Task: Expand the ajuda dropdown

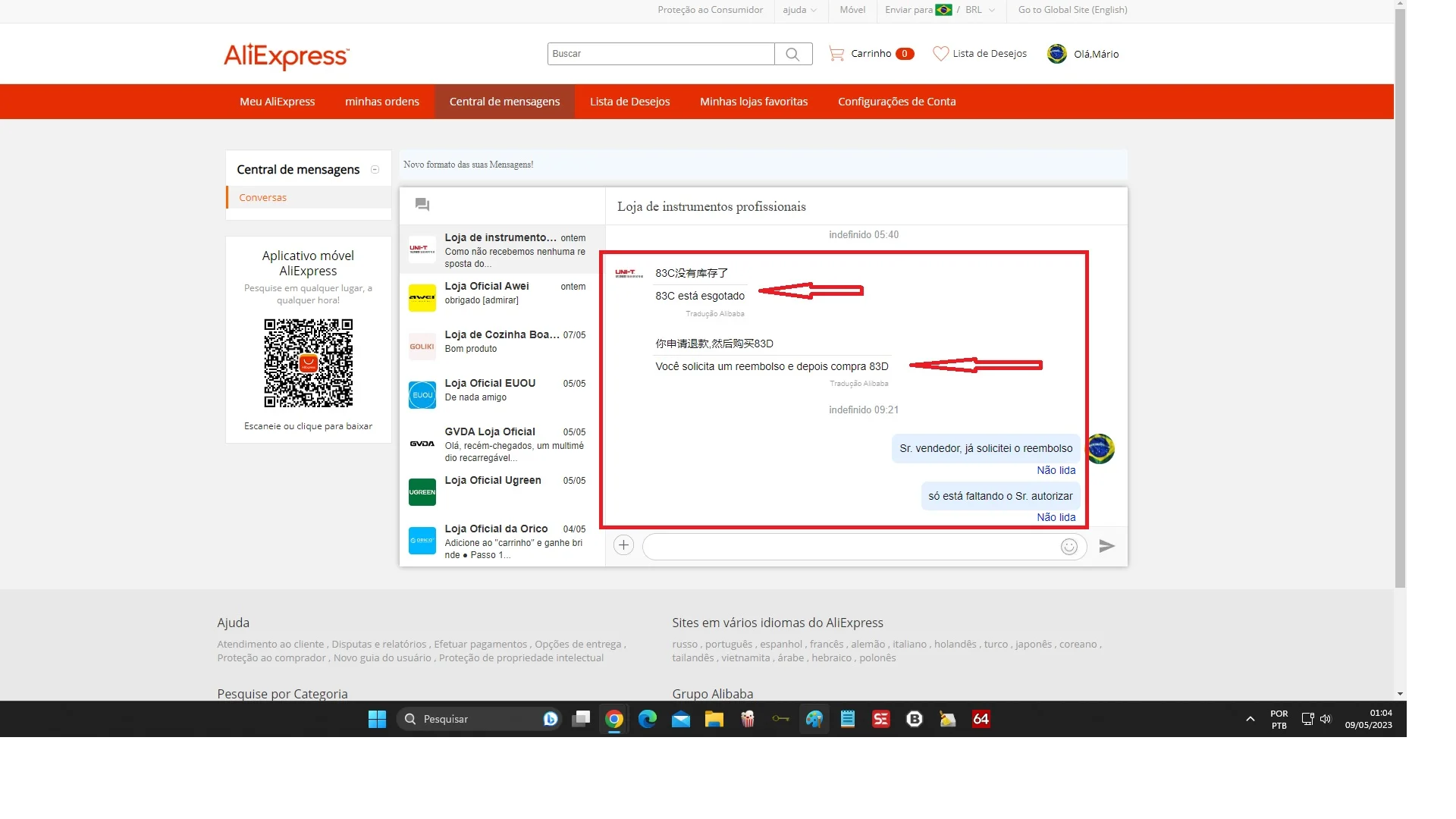Action: [799, 10]
